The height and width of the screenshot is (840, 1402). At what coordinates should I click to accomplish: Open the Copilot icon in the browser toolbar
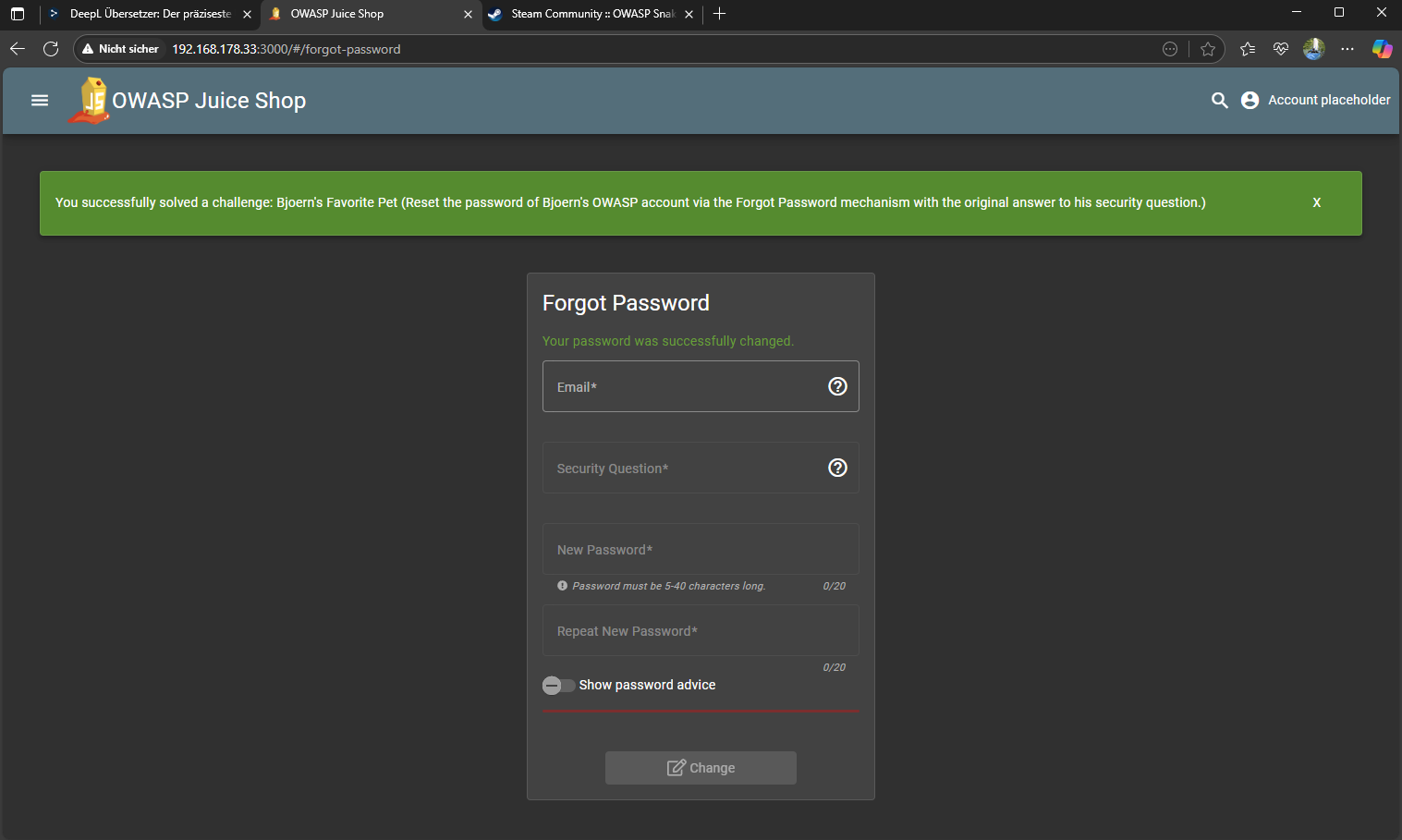tap(1382, 49)
